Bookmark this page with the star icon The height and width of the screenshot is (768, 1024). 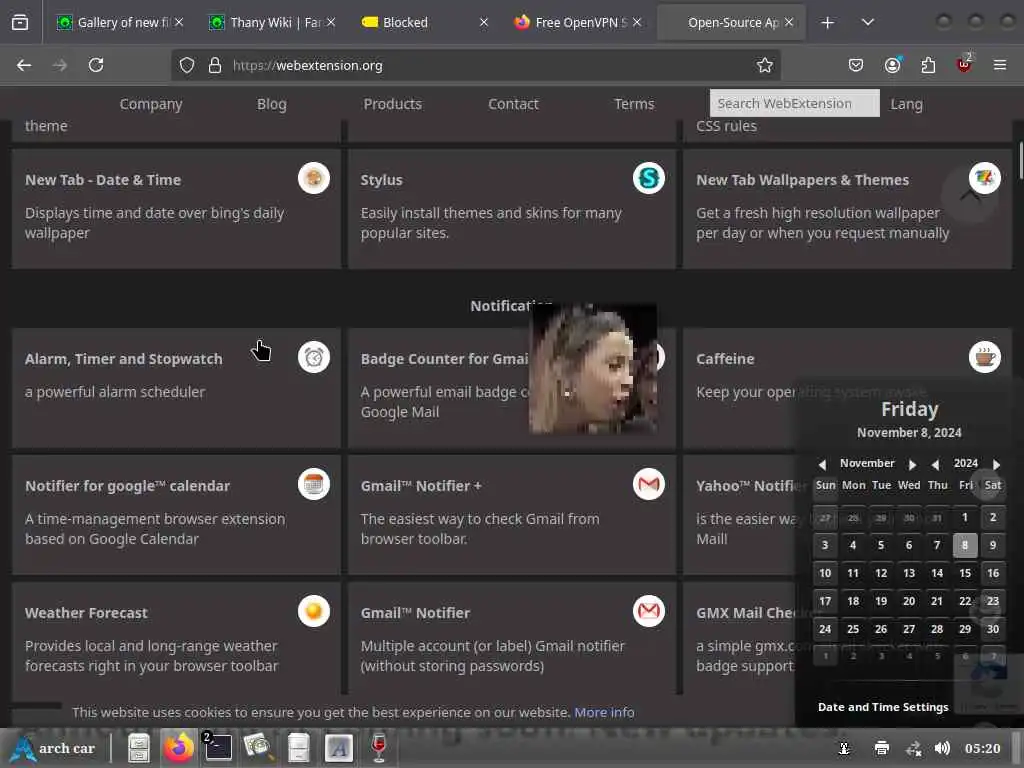(x=765, y=65)
